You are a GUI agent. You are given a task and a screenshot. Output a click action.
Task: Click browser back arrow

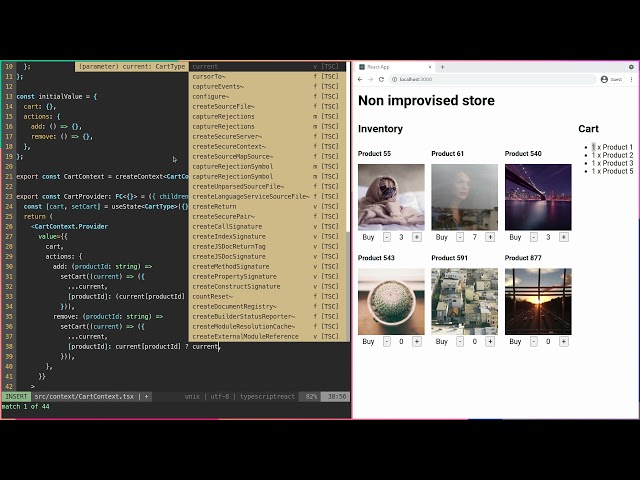pyautogui.click(x=360, y=79)
